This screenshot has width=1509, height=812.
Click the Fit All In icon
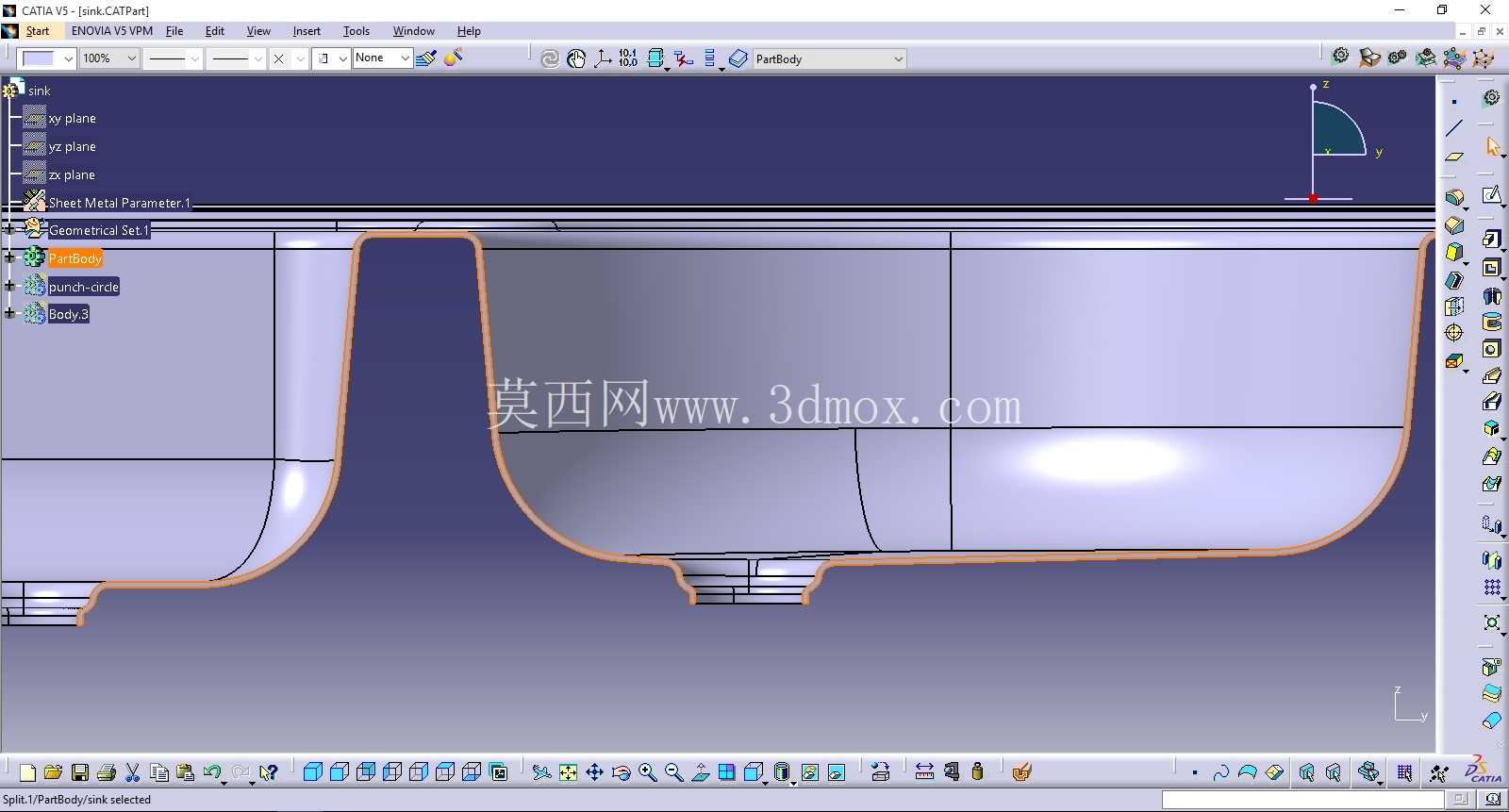pyautogui.click(x=568, y=772)
